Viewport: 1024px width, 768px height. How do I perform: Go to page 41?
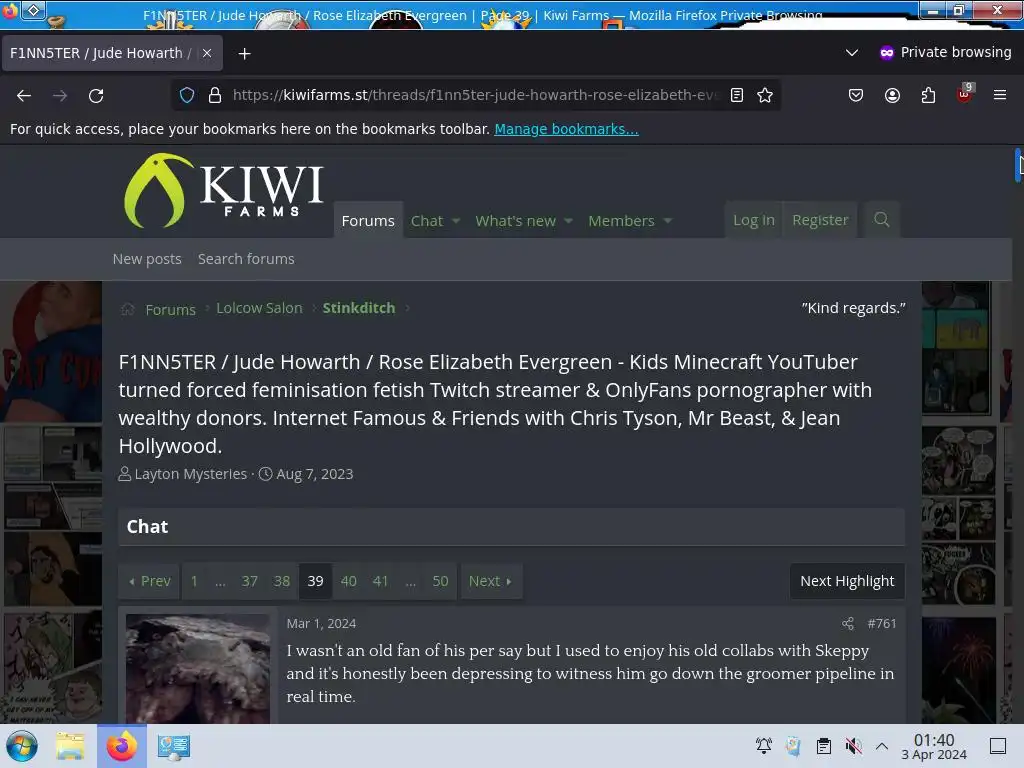[380, 581]
